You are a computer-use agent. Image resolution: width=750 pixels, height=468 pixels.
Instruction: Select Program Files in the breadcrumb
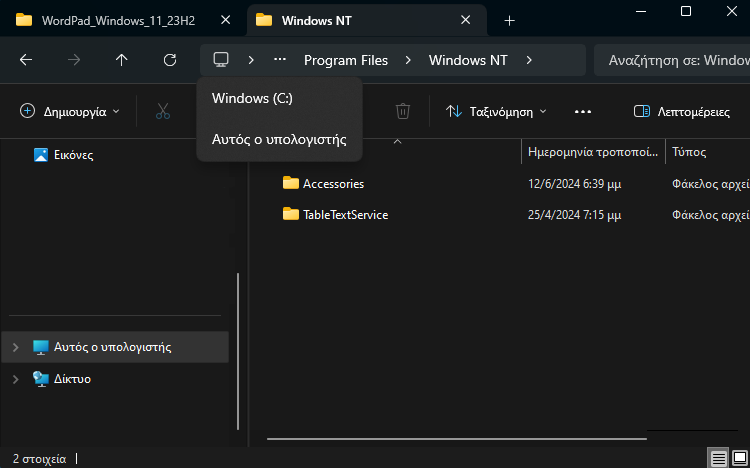pyautogui.click(x=346, y=60)
